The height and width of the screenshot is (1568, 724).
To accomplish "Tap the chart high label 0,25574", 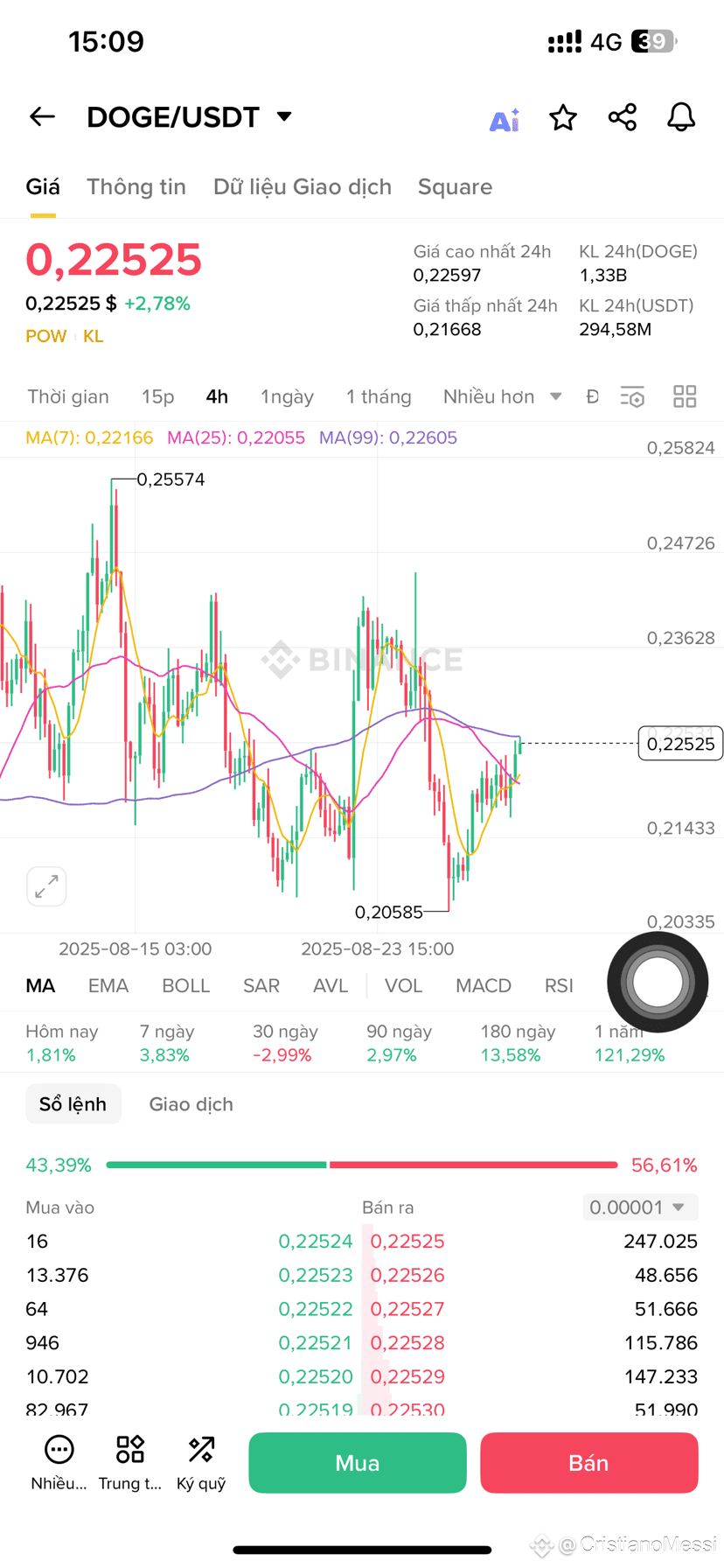I will coord(171,479).
